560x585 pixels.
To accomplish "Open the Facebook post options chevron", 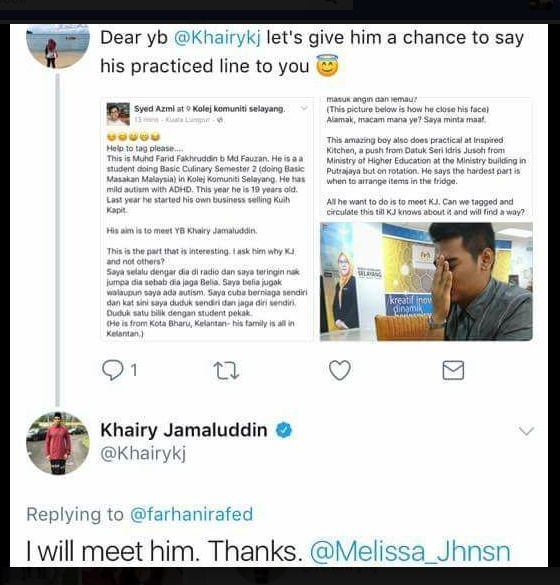I will (304, 108).
